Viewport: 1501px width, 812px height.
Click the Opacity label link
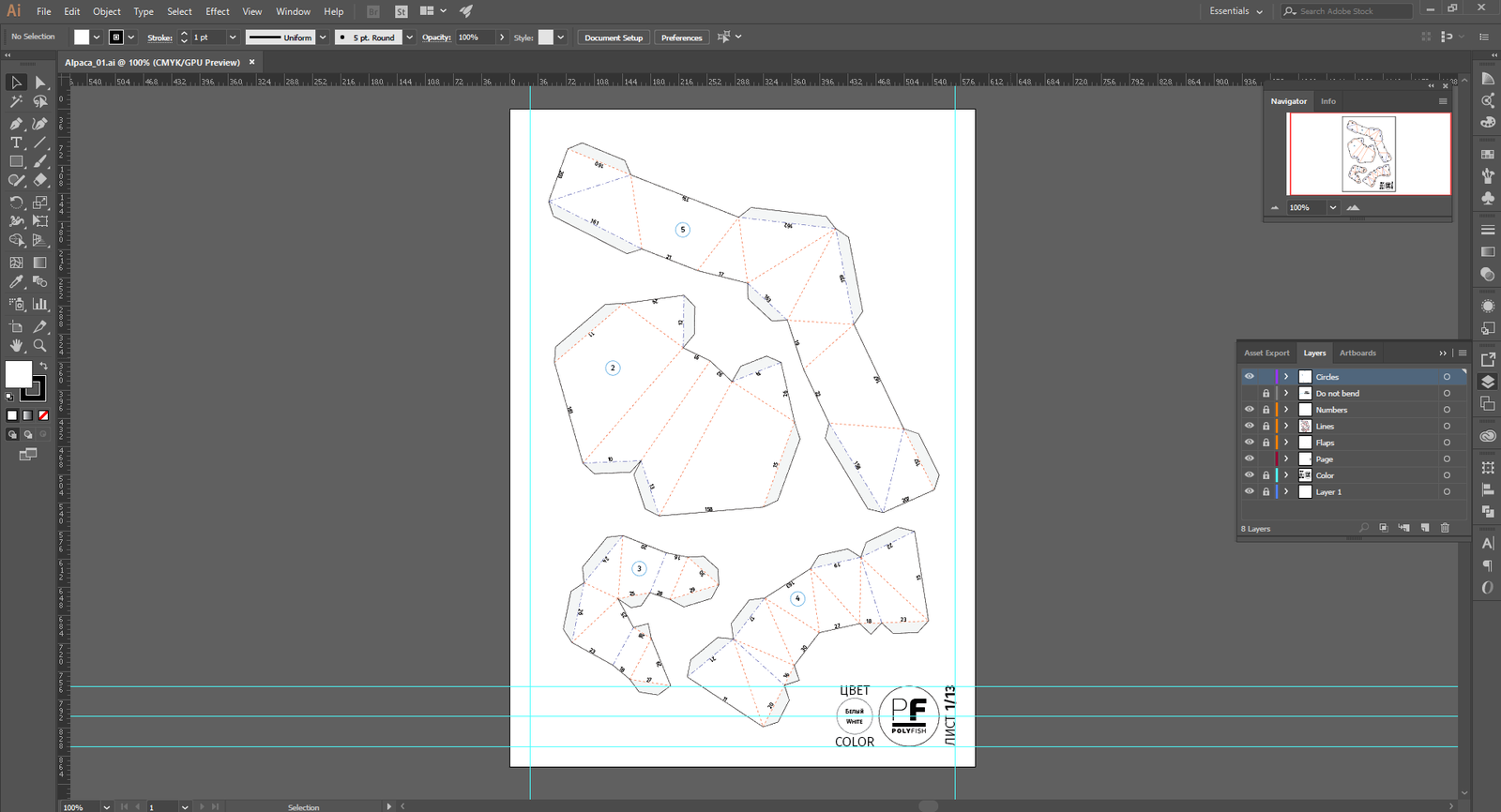(436, 38)
